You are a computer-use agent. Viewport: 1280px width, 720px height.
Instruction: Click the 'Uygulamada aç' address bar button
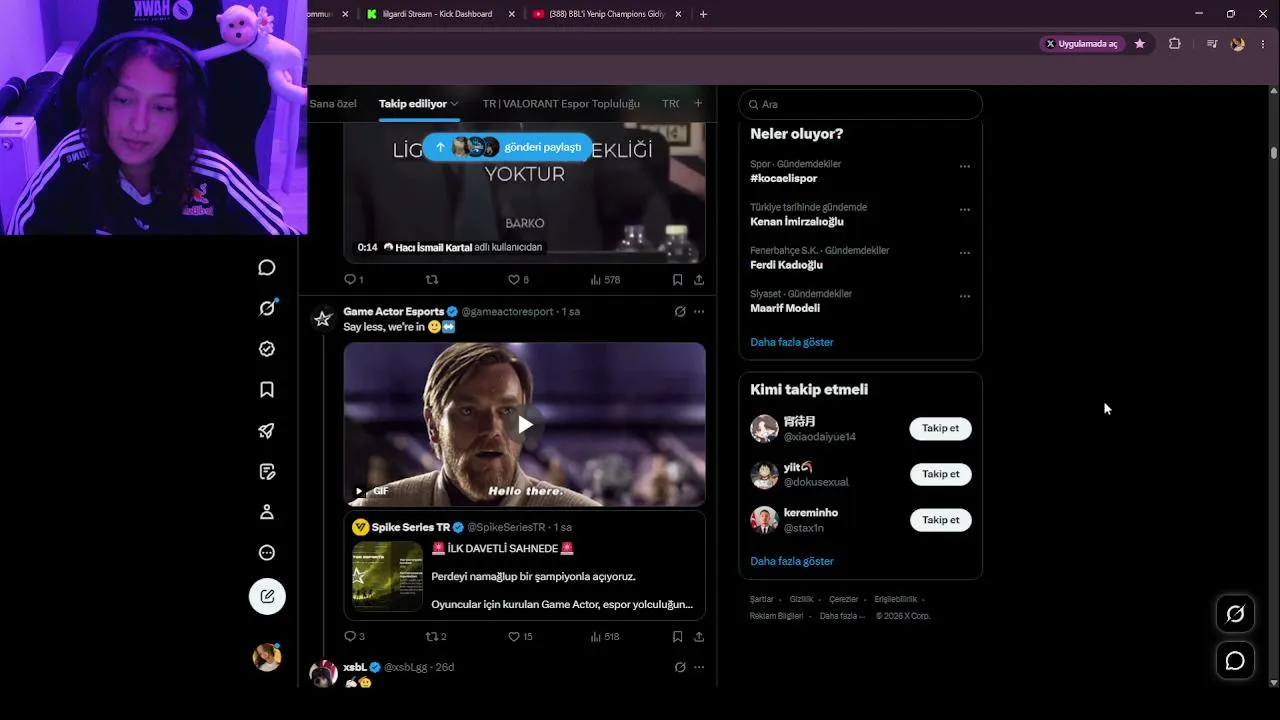coord(1082,44)
